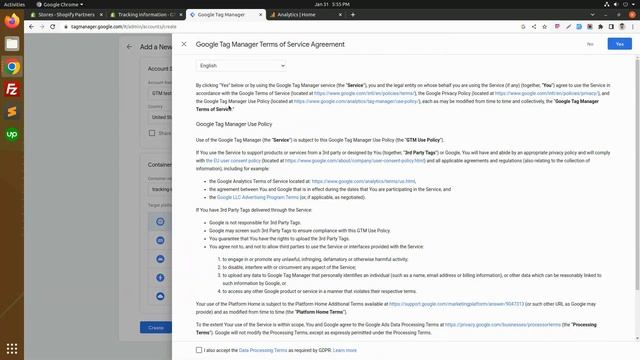This screenshot has width=640, height=360.
Task: Open Activities overview
Action: click(x=14, y=4)
